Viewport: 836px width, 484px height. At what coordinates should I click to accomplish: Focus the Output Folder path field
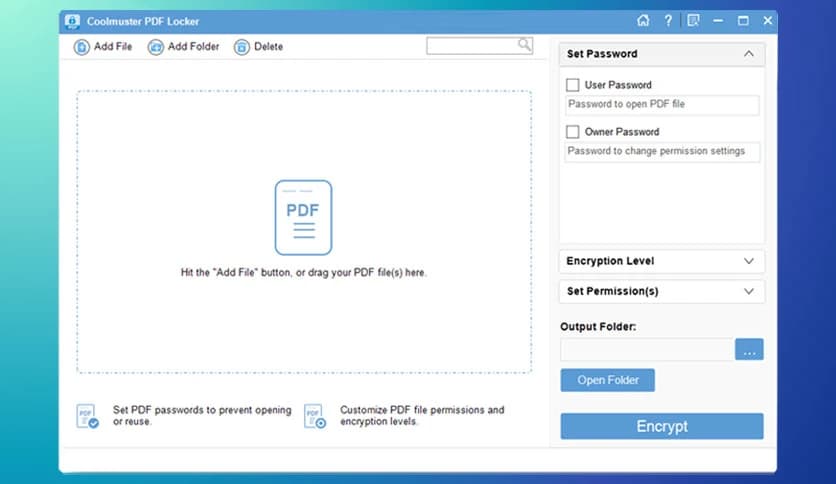coord(647,350)
